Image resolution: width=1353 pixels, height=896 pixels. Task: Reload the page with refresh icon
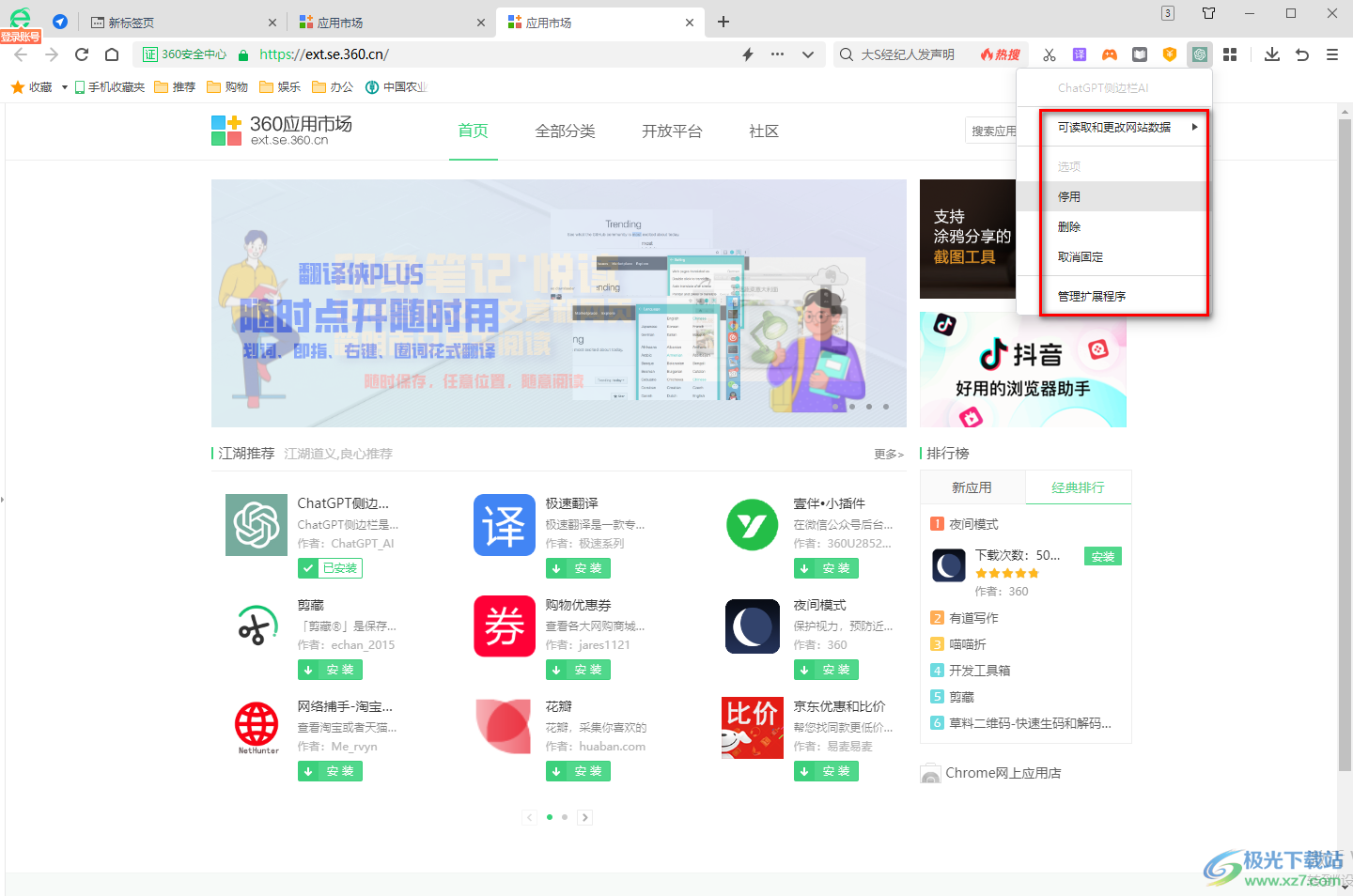(x=82, y=54)
